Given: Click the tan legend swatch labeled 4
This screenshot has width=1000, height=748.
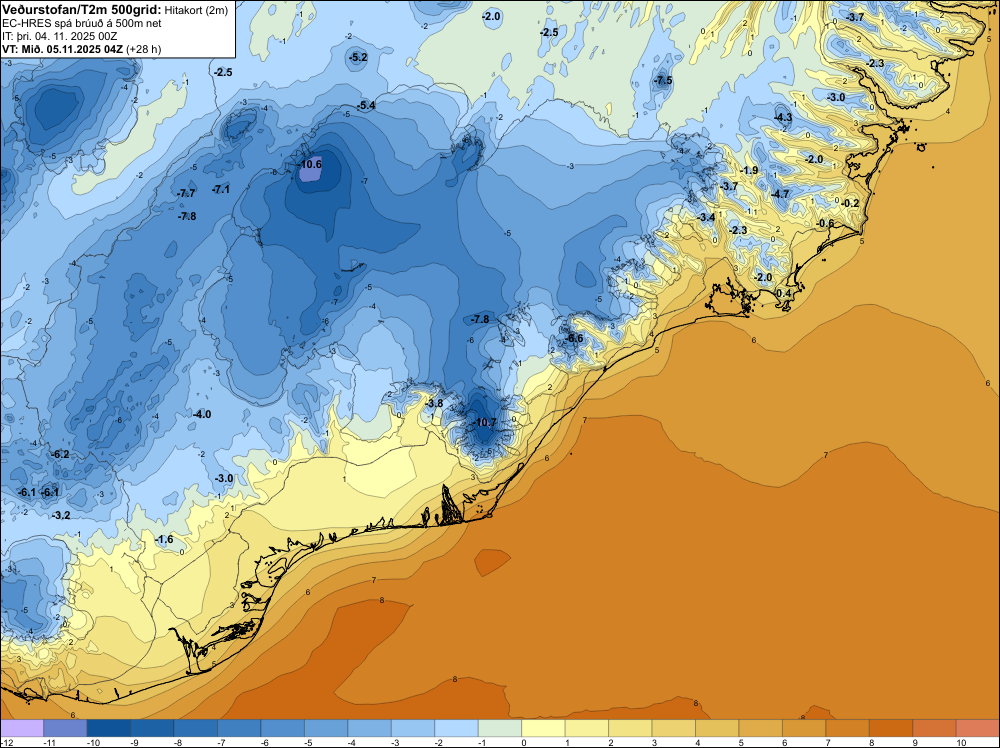Looking at the screenshot, I should 717,728.
